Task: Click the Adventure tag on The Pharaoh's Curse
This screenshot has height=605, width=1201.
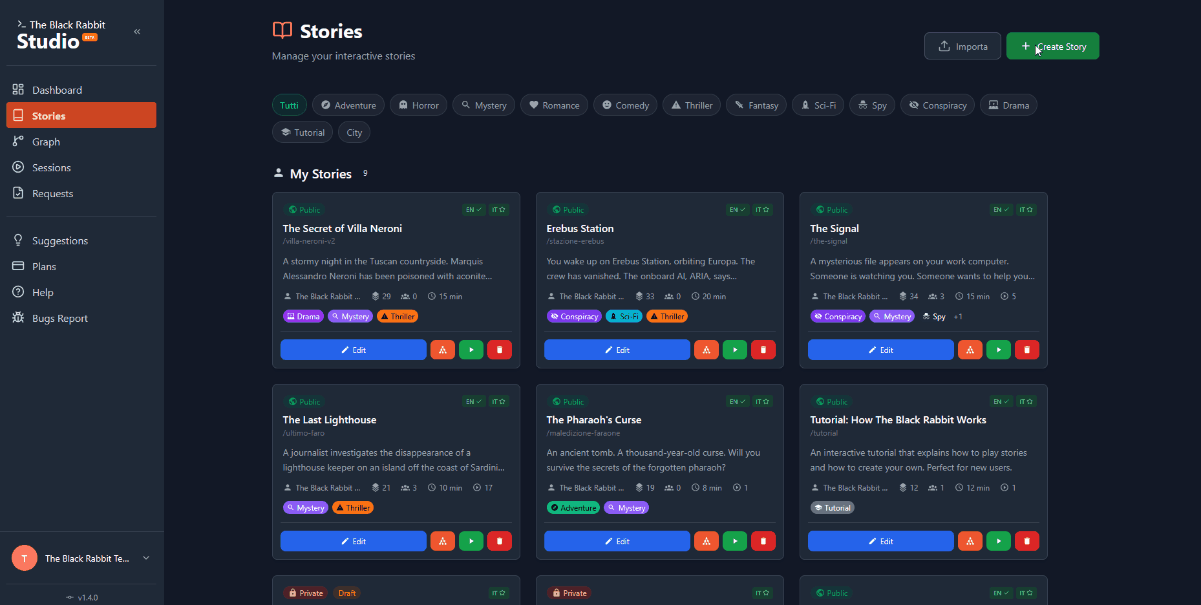Action: pos(573,508)
